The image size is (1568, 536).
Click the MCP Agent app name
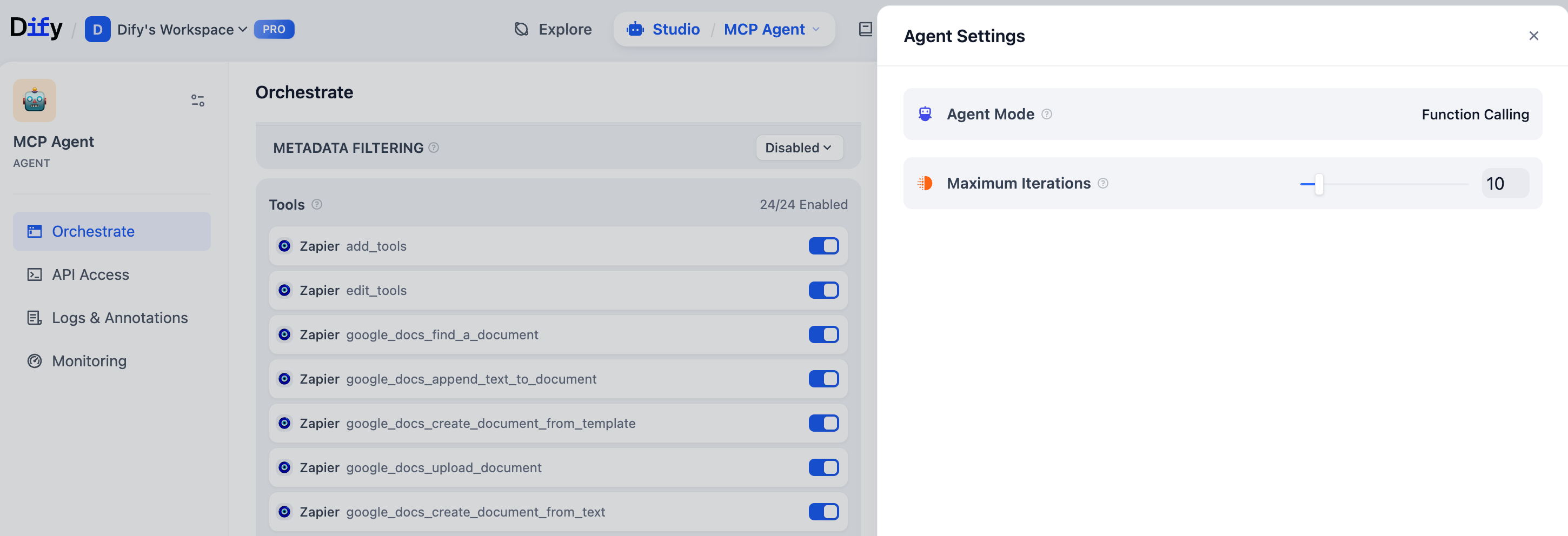54,142
